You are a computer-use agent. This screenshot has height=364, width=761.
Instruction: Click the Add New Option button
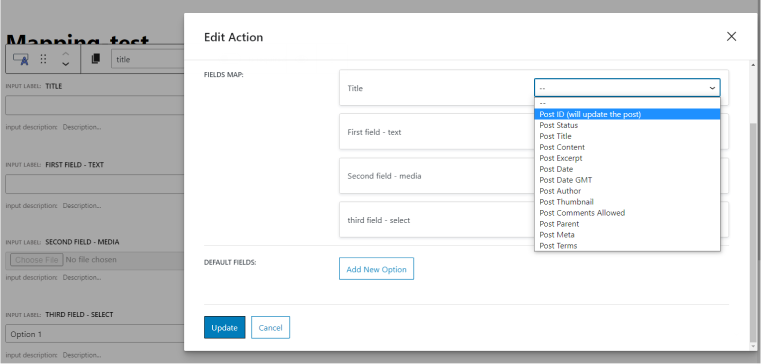click(376, 269)
